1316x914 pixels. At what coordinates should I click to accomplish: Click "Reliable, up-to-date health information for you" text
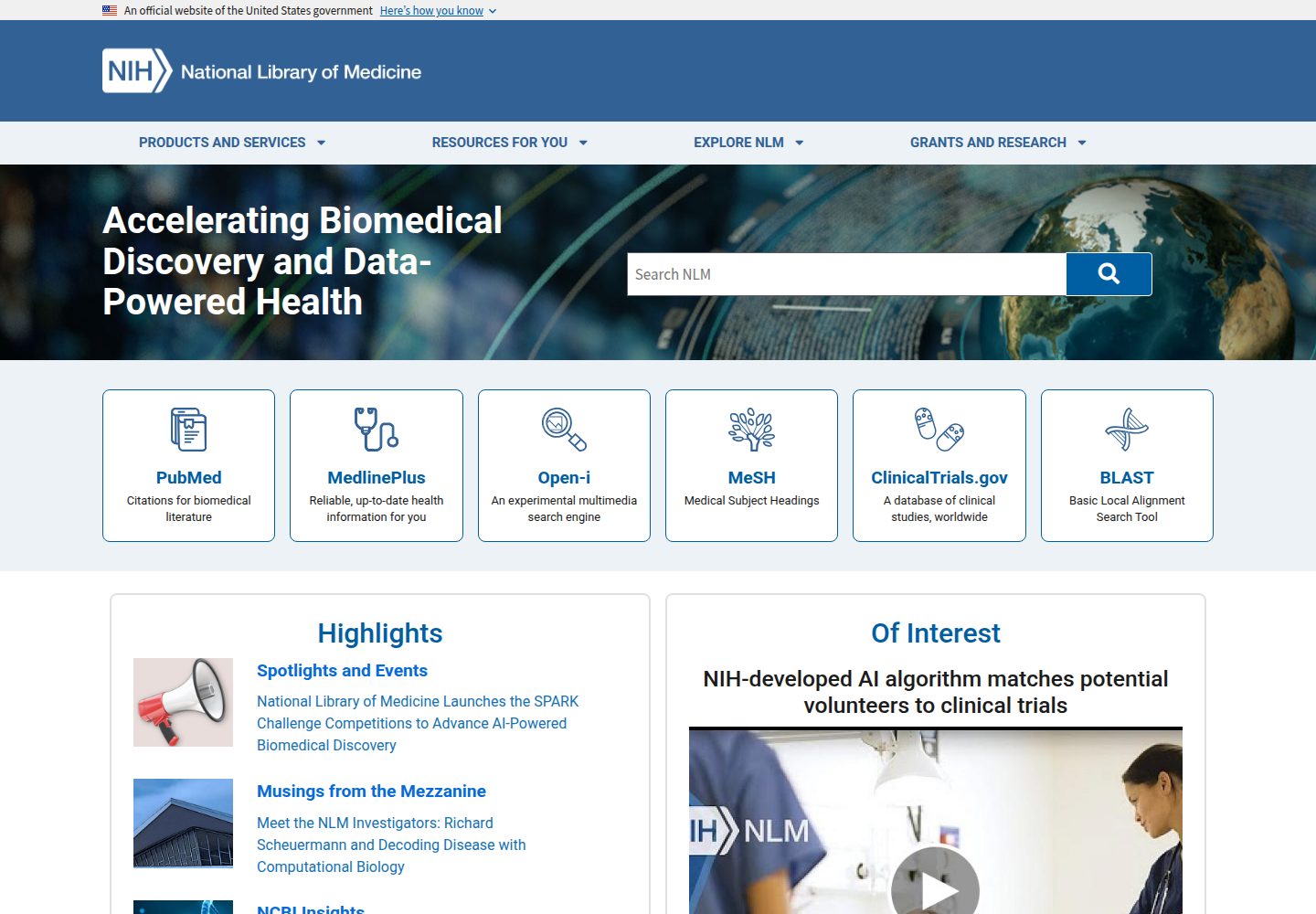(377, 508)
